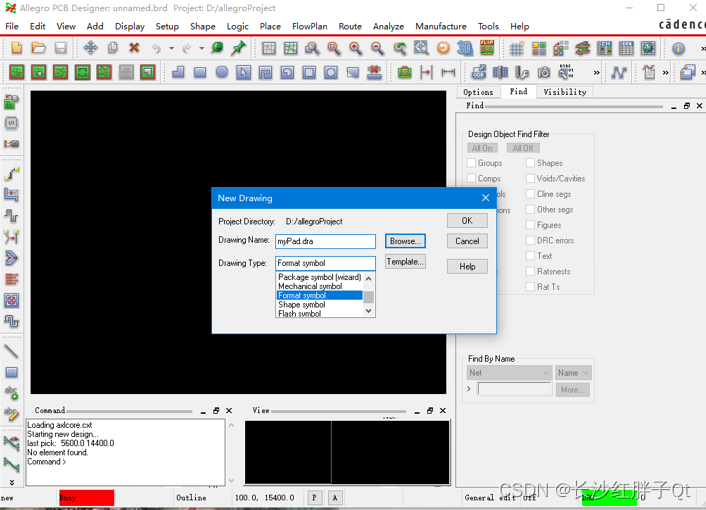The image size is (706, 510).
Task: Click Cancel in New Drawing dialog
Action: click(x=467, y=241)
